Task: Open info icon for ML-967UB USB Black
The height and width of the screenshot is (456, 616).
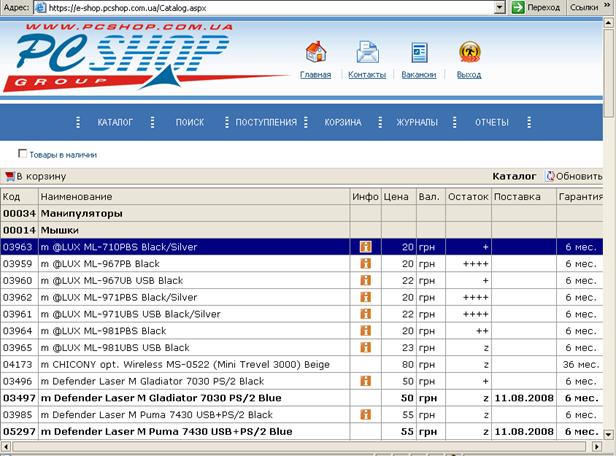Action: click(366, 281)
